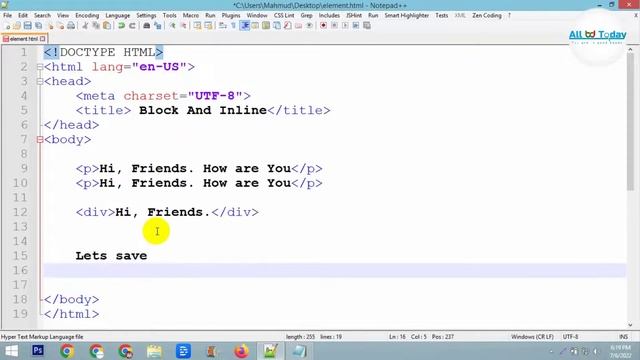Open File Explorer folder from the taskbar
The image size is (640, 360).
tap(154, 351)
